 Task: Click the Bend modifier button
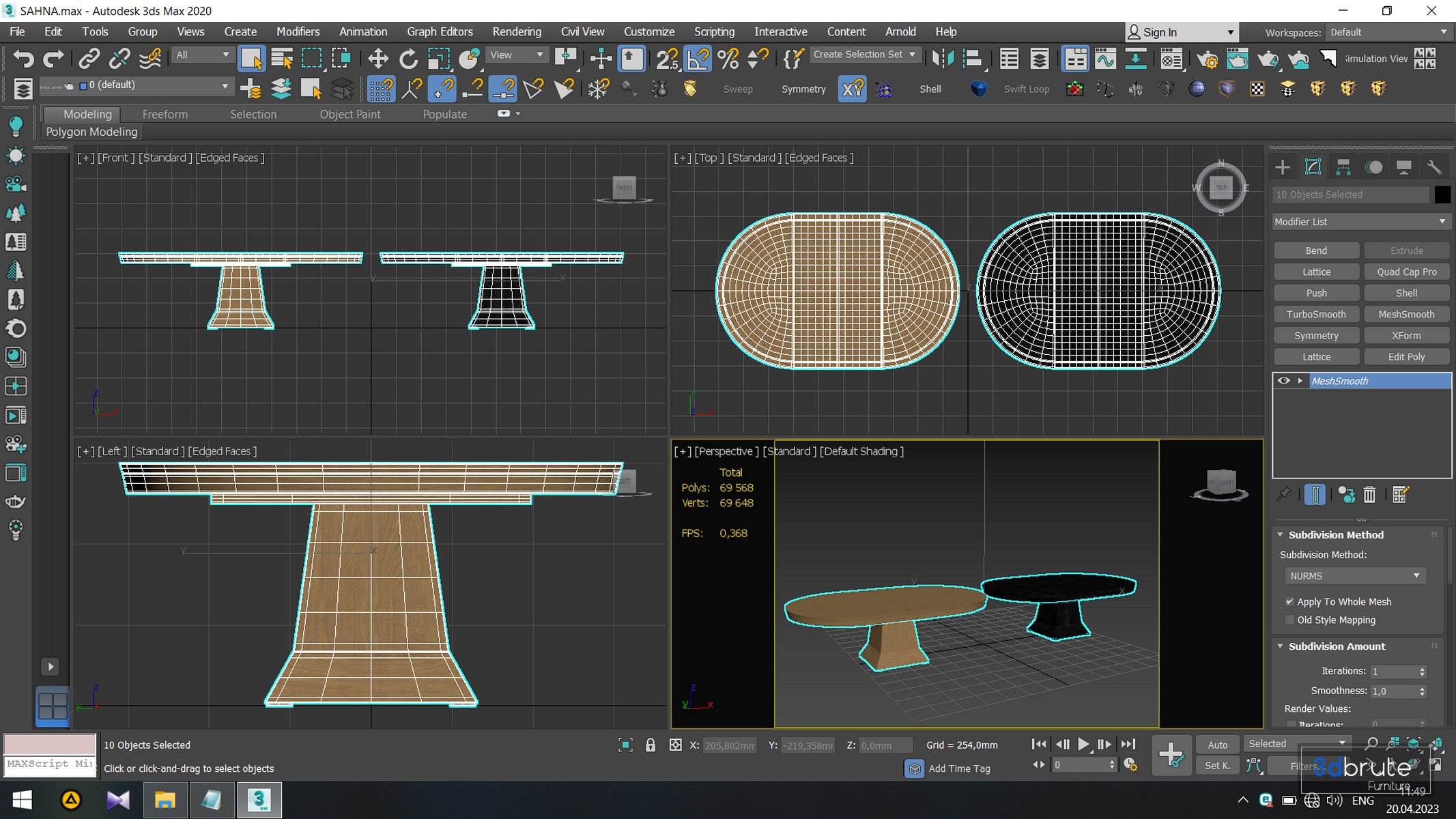click(x=1316, y=250)
